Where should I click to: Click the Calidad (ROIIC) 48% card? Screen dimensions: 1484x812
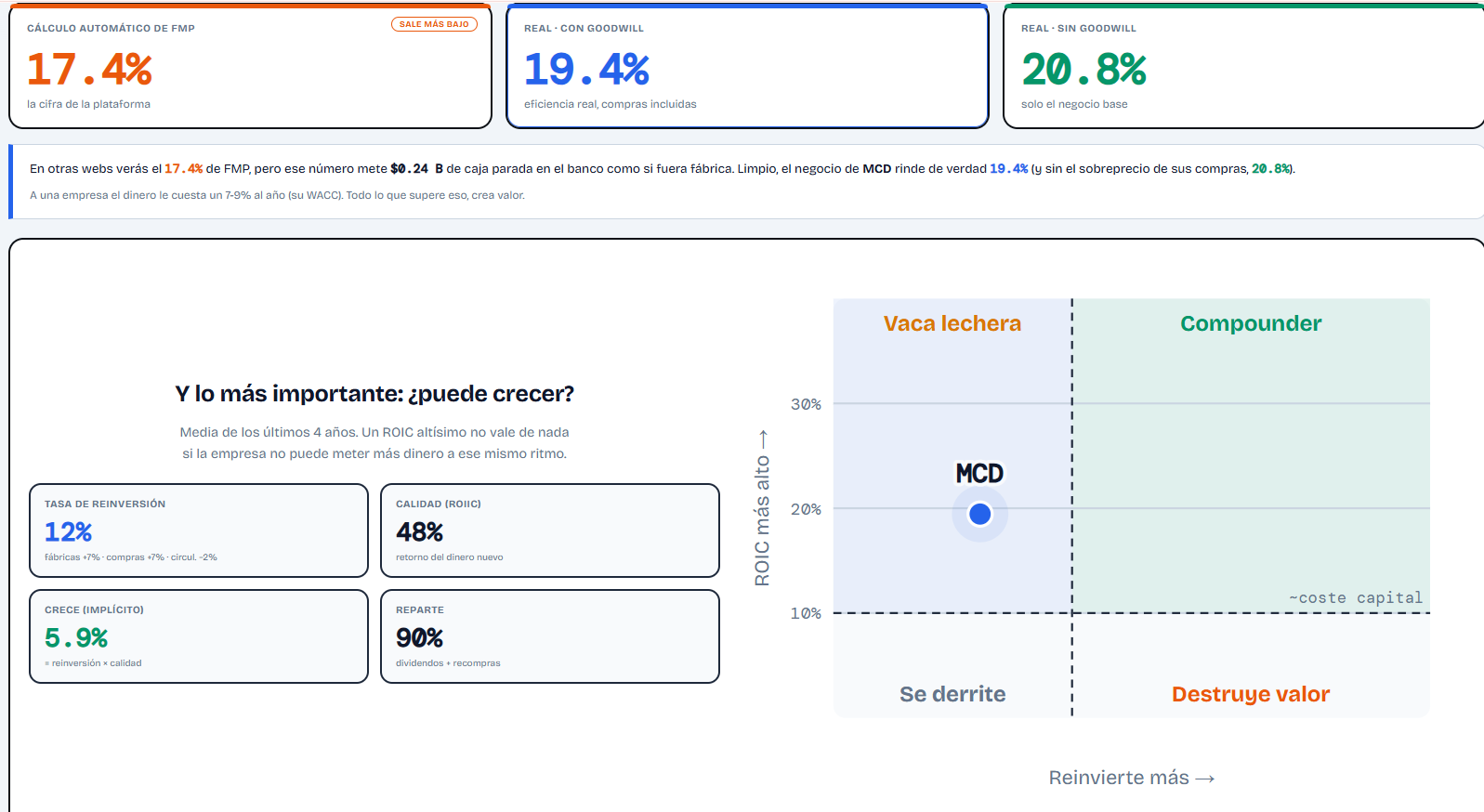pos(550,530)
